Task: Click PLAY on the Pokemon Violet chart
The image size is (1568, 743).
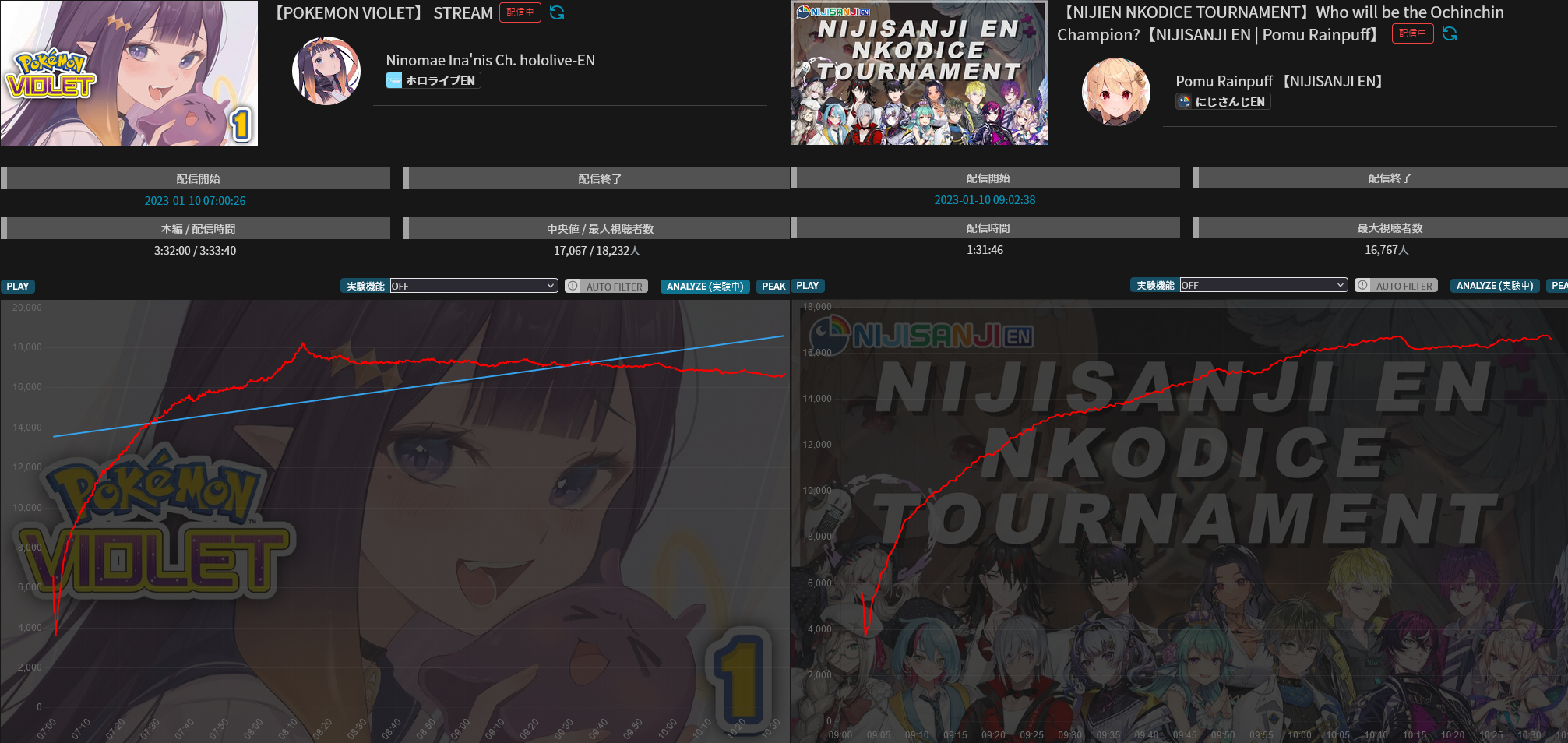Action: coord(18,287)
